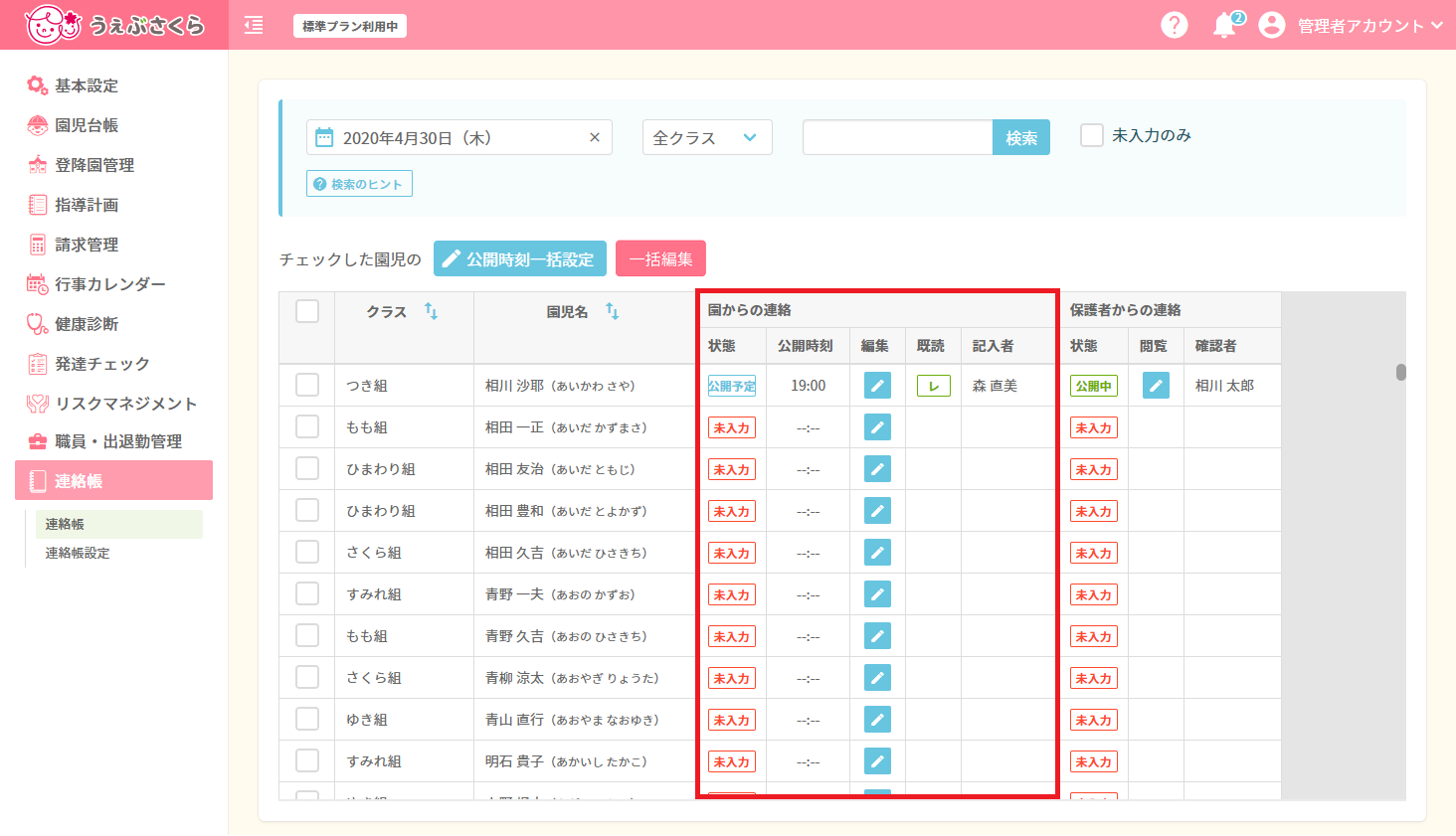Open notifications bell icon
The width and height of the screenshot is (1456, 836).
1225,26
